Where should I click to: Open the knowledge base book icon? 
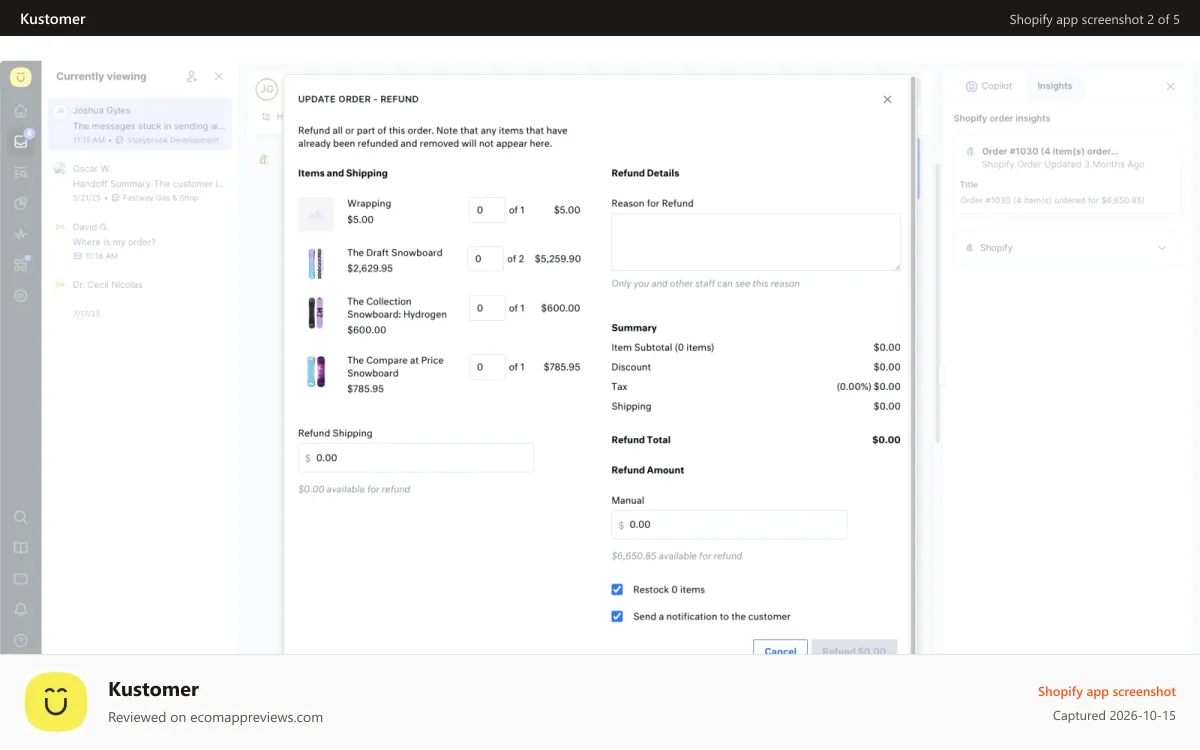point(20,548)
